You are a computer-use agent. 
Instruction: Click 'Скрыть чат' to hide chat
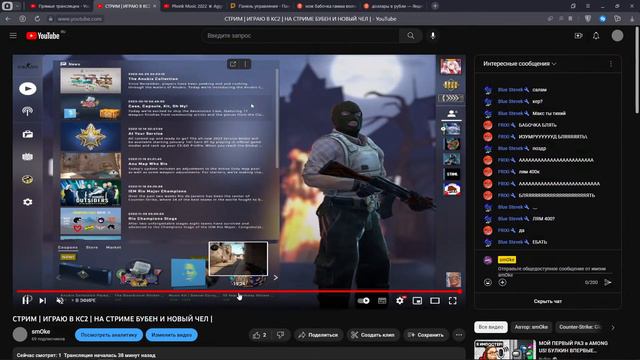click(x=548, y=301)
